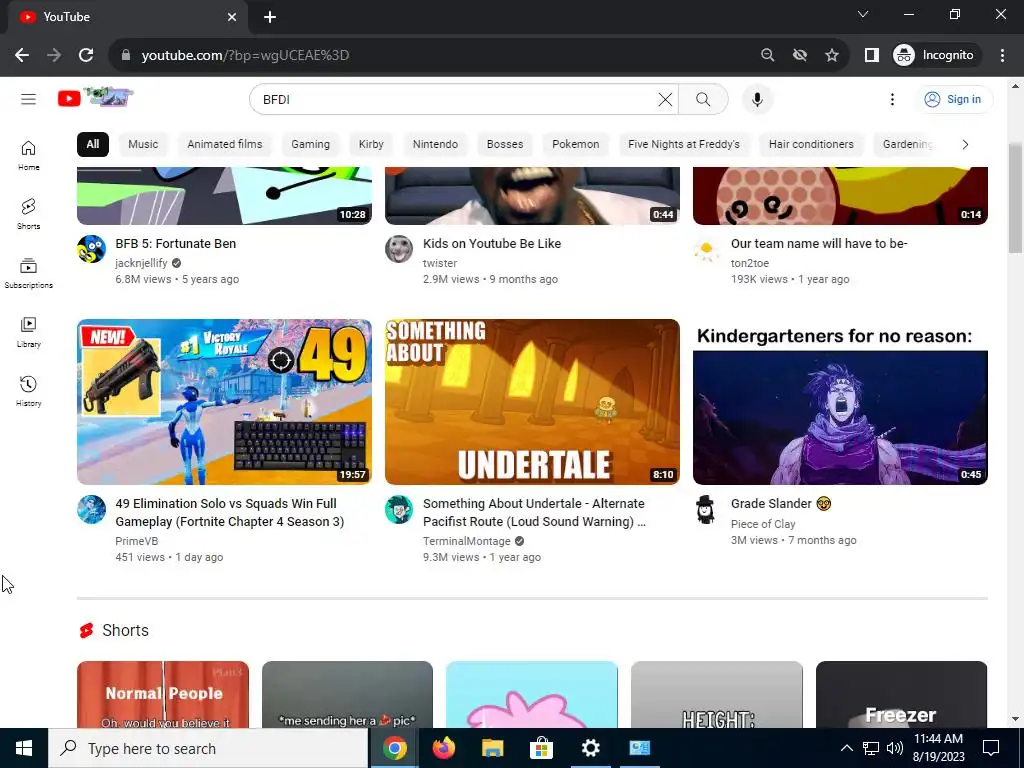Select the Animated films chip
The height and width of the screenshot is (768, 1024).
click(225, 144)
